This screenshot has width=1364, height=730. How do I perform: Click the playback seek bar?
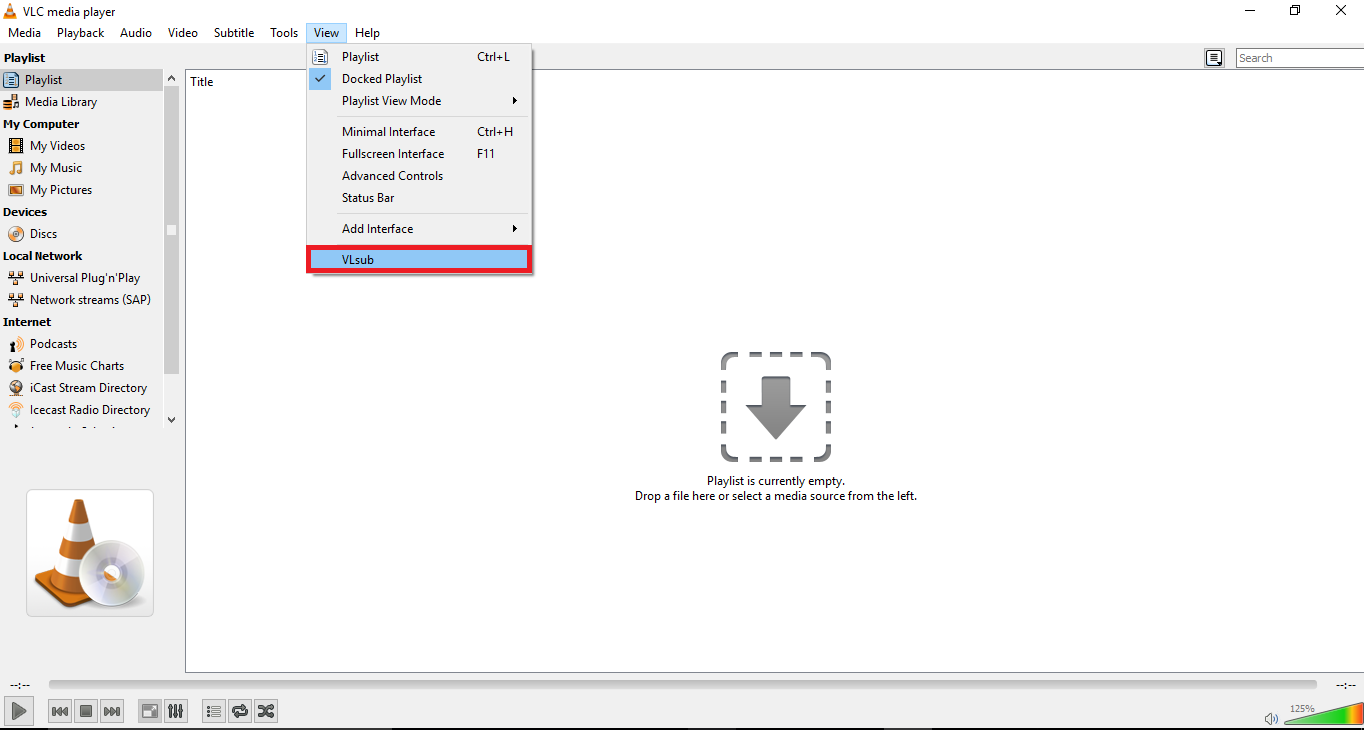(683, 685)
